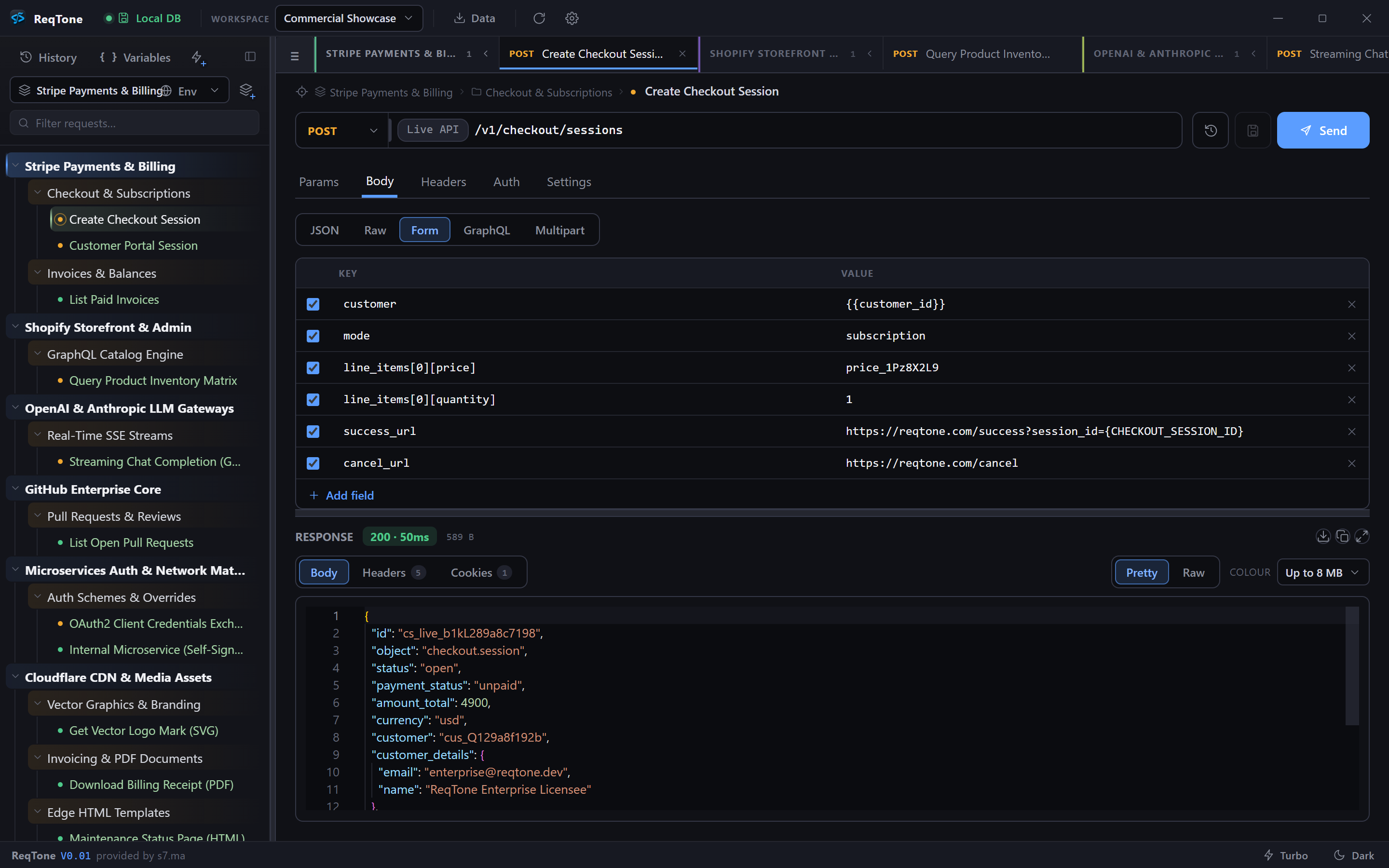The image size is (1389, 868).
Task: Toggle Turbo mode in status bar
Action: (x=1286, y=855)
